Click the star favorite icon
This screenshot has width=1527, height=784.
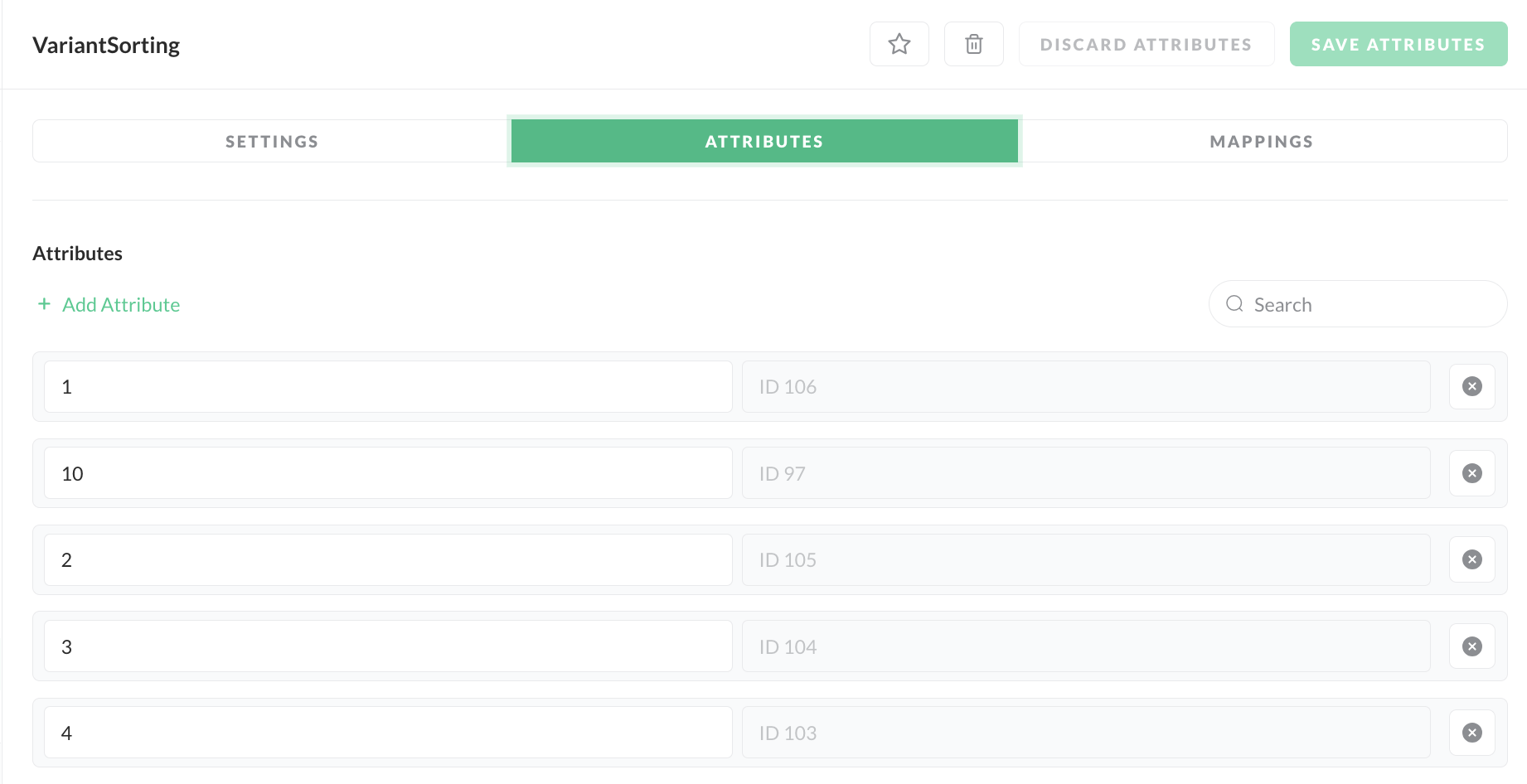[899, 44]
